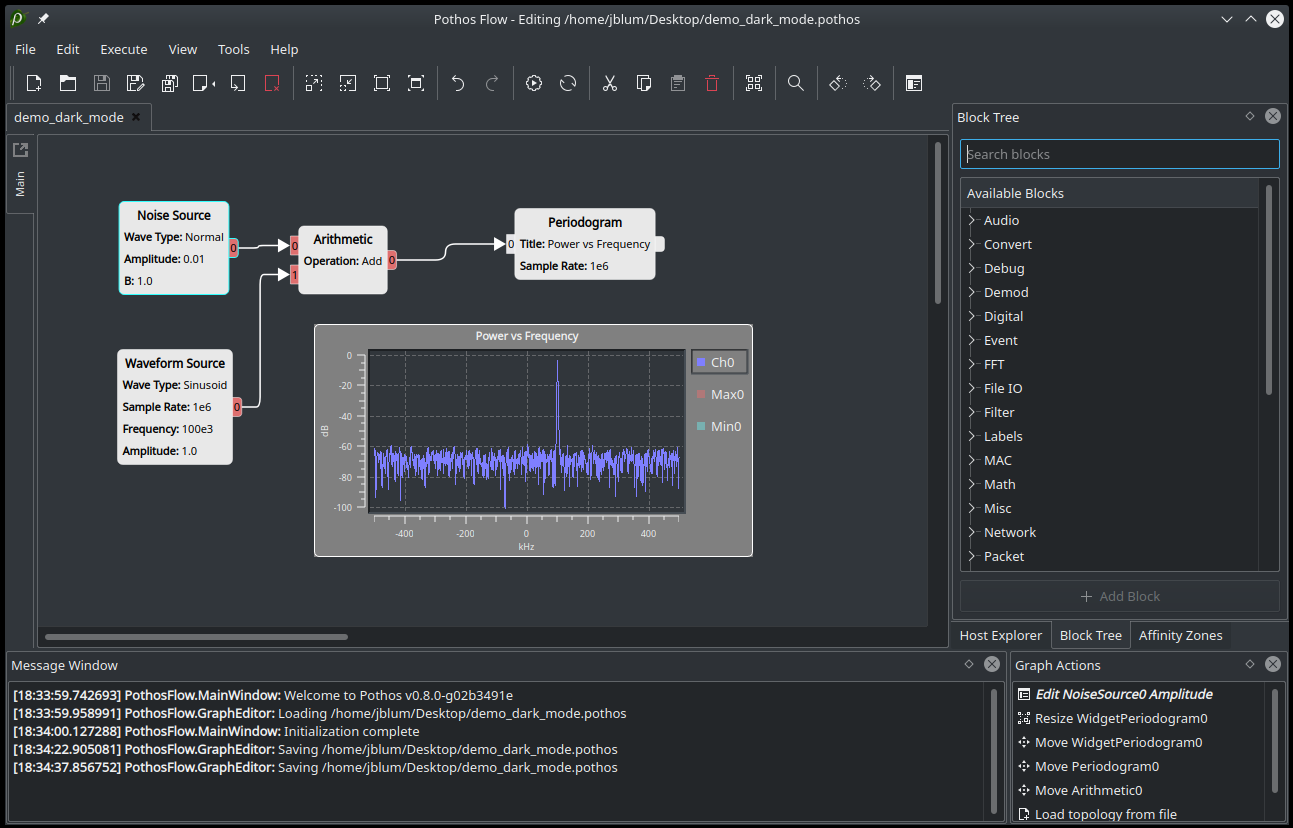1293x828 pixels.
Task: Activate topology with the play-gear icon
Action: coord(534,83)
